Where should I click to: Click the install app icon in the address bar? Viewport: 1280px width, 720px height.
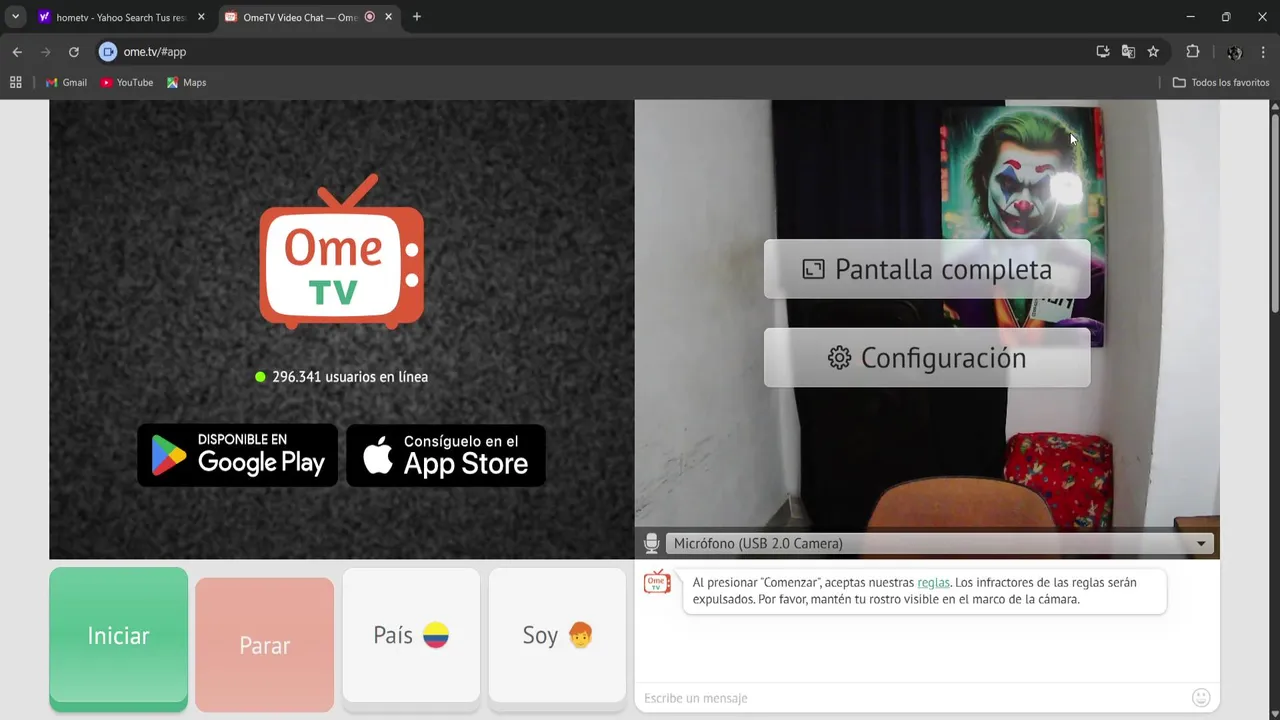tap(1103, 52)
